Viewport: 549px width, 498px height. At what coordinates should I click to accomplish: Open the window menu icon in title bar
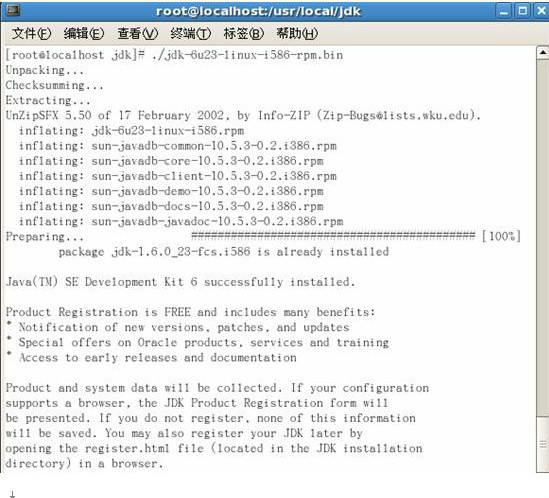[13, 10]
